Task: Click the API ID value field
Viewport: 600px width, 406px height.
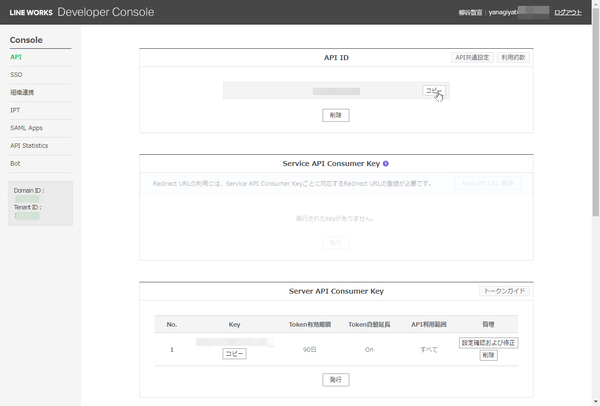Action: (336, 91)
